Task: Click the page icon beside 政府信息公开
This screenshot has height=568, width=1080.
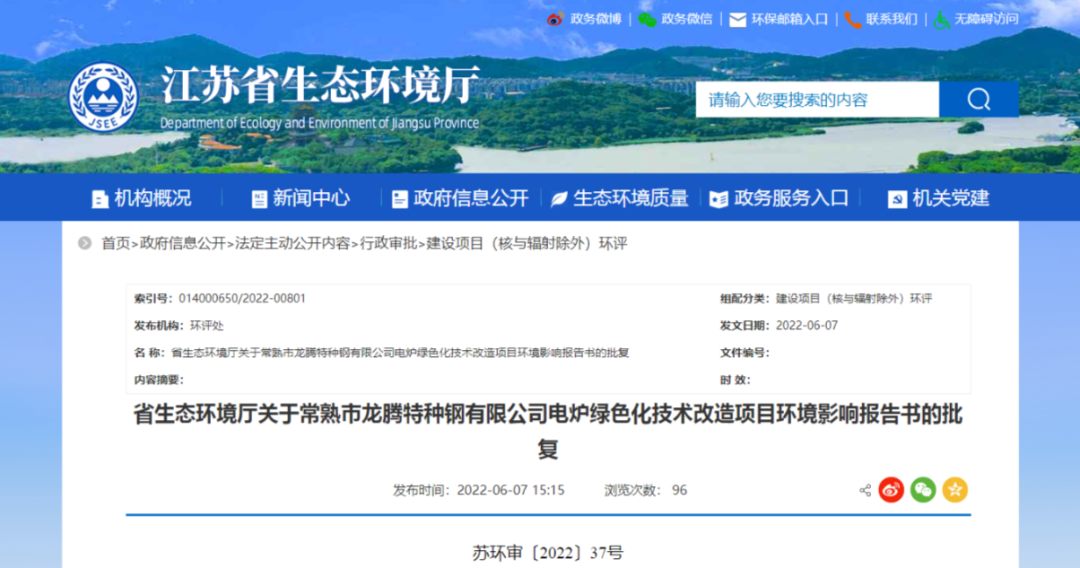Action: tap(399, 199)
